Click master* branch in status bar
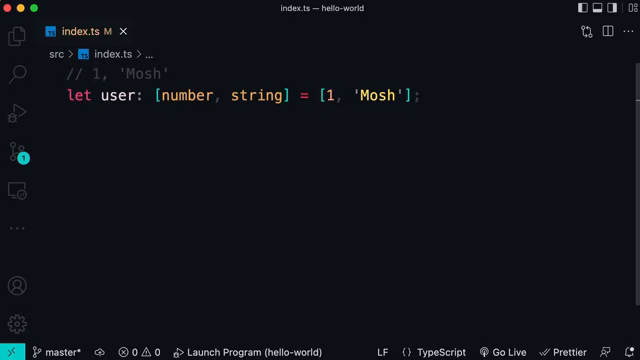 [56, 352]
